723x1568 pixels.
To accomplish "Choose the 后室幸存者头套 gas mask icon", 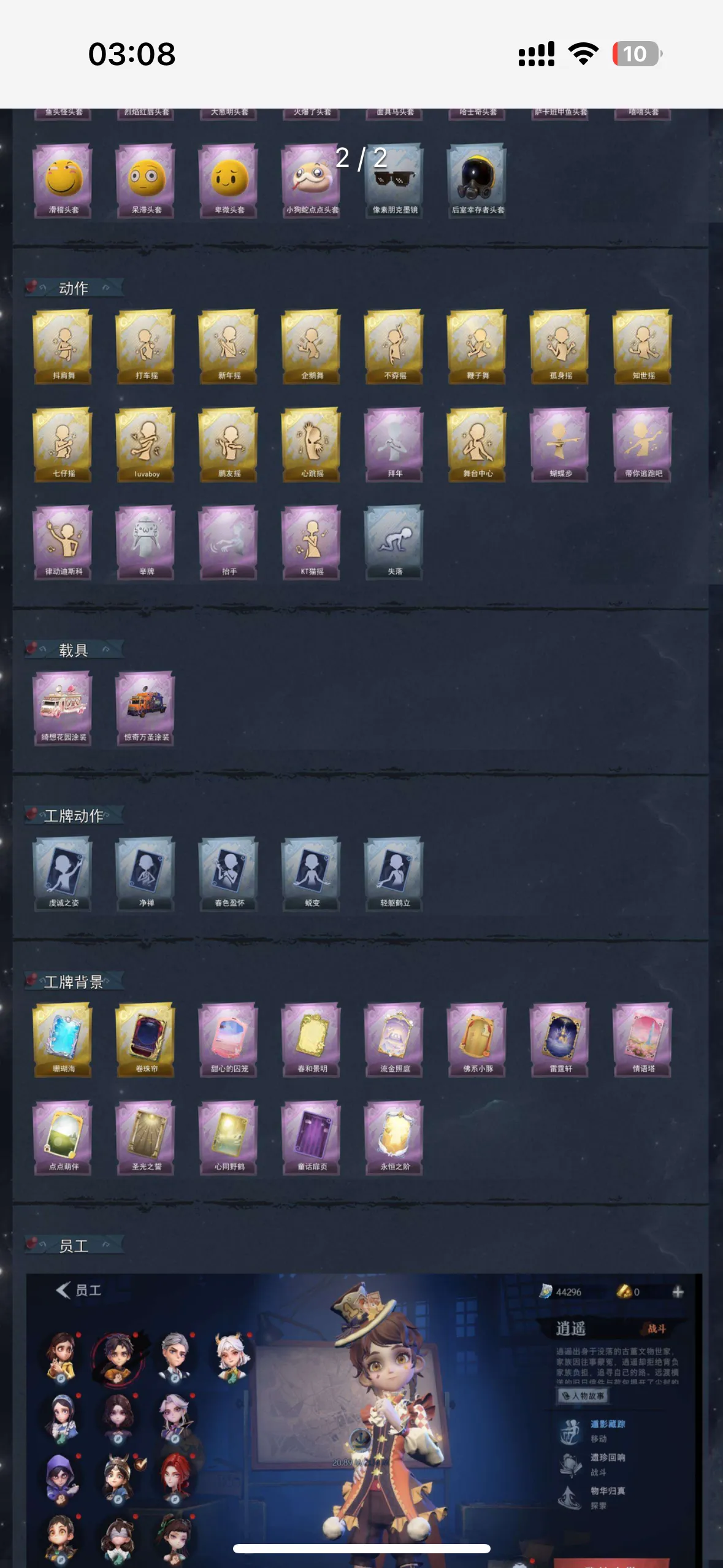I will [x=478, y=181].
